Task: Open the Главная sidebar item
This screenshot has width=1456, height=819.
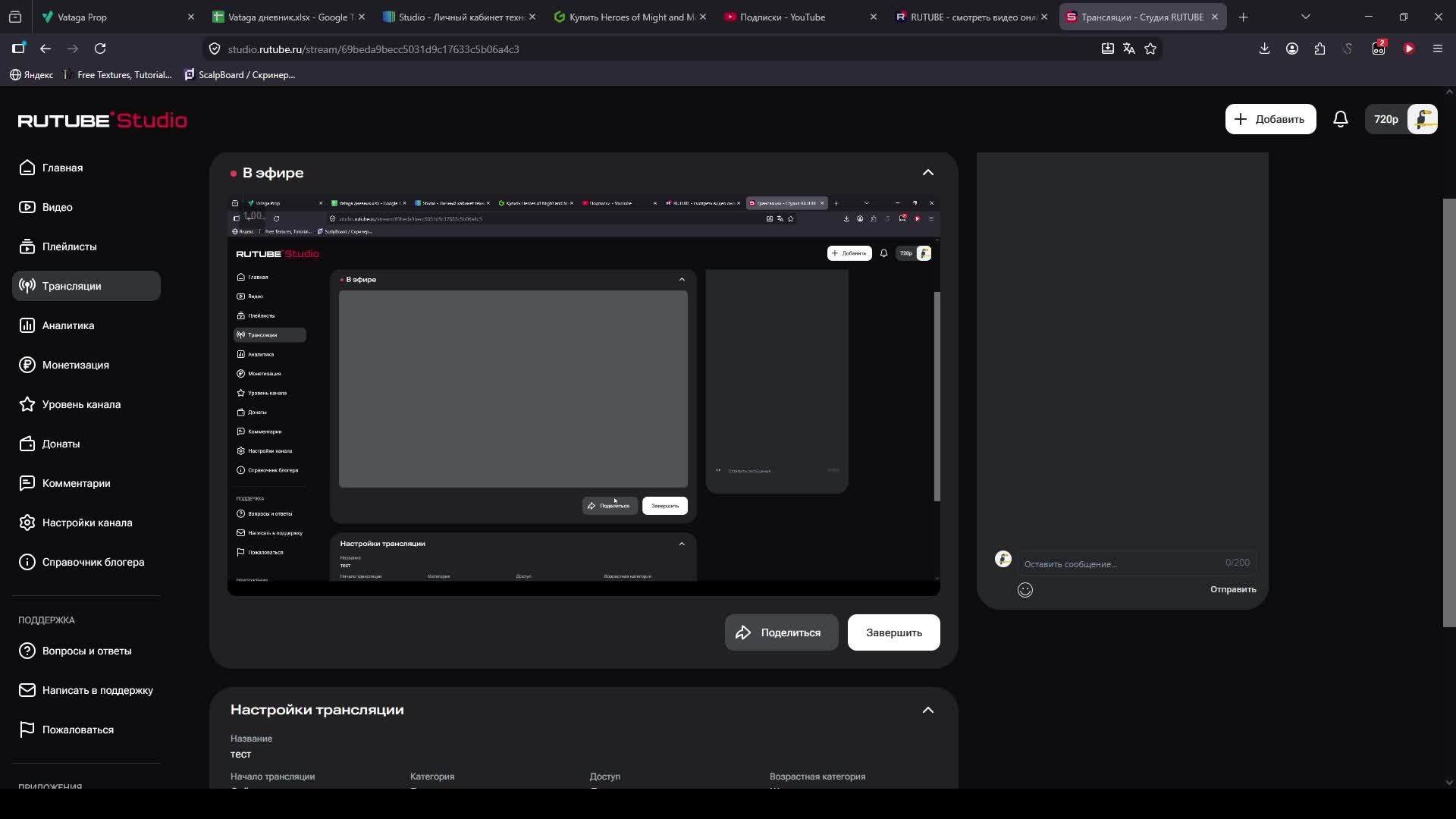Action: click(x=86, y=168)
